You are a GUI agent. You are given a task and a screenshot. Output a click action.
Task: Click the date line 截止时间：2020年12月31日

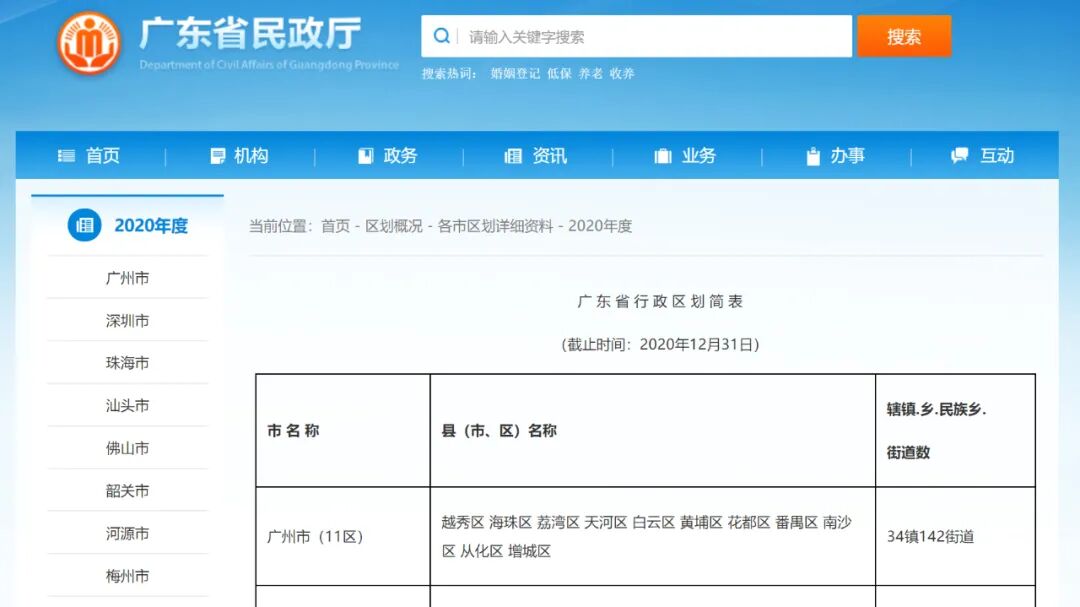click(661, 344)
